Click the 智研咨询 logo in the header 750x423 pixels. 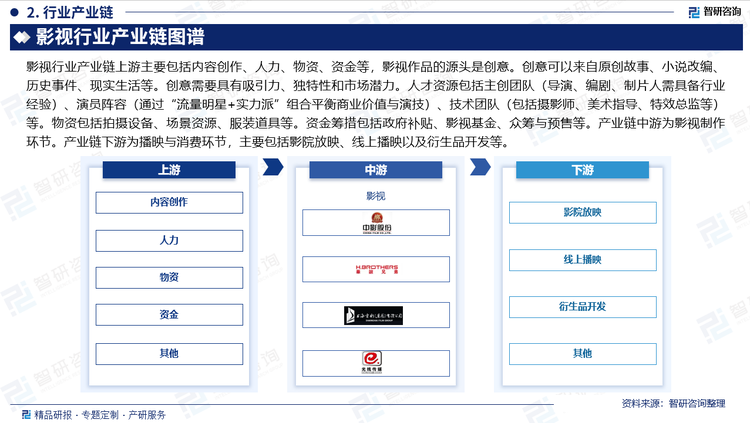coord(715,11)
